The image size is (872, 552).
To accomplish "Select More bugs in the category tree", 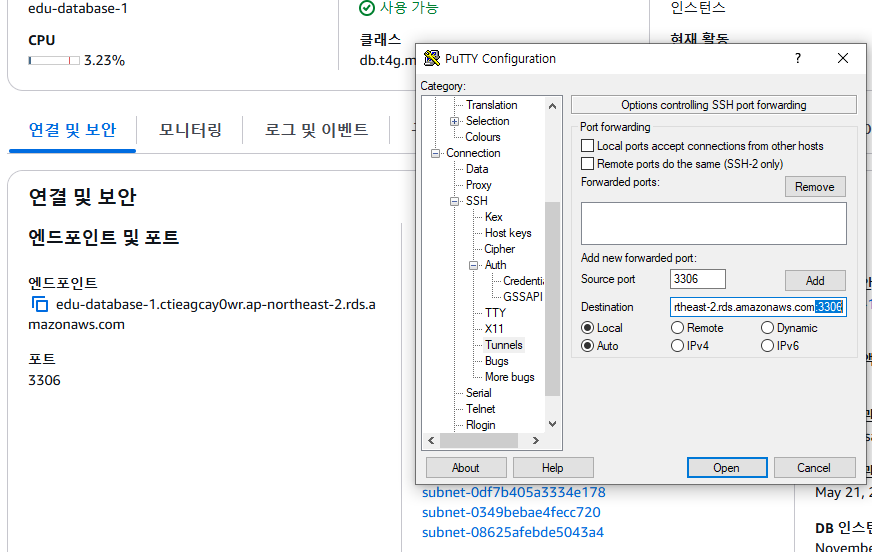I will click(509, 377).
